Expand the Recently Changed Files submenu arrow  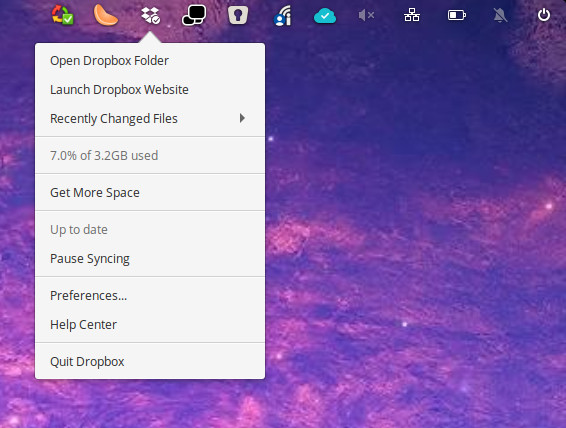242,118
